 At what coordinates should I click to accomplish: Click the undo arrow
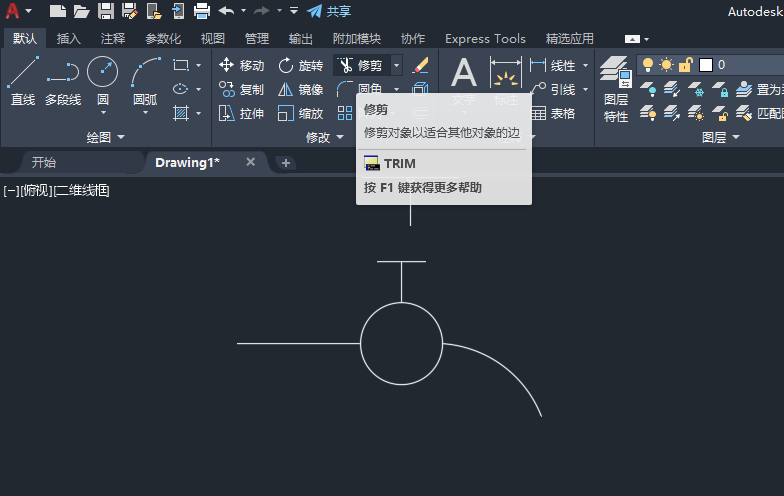tap(226, 10)
